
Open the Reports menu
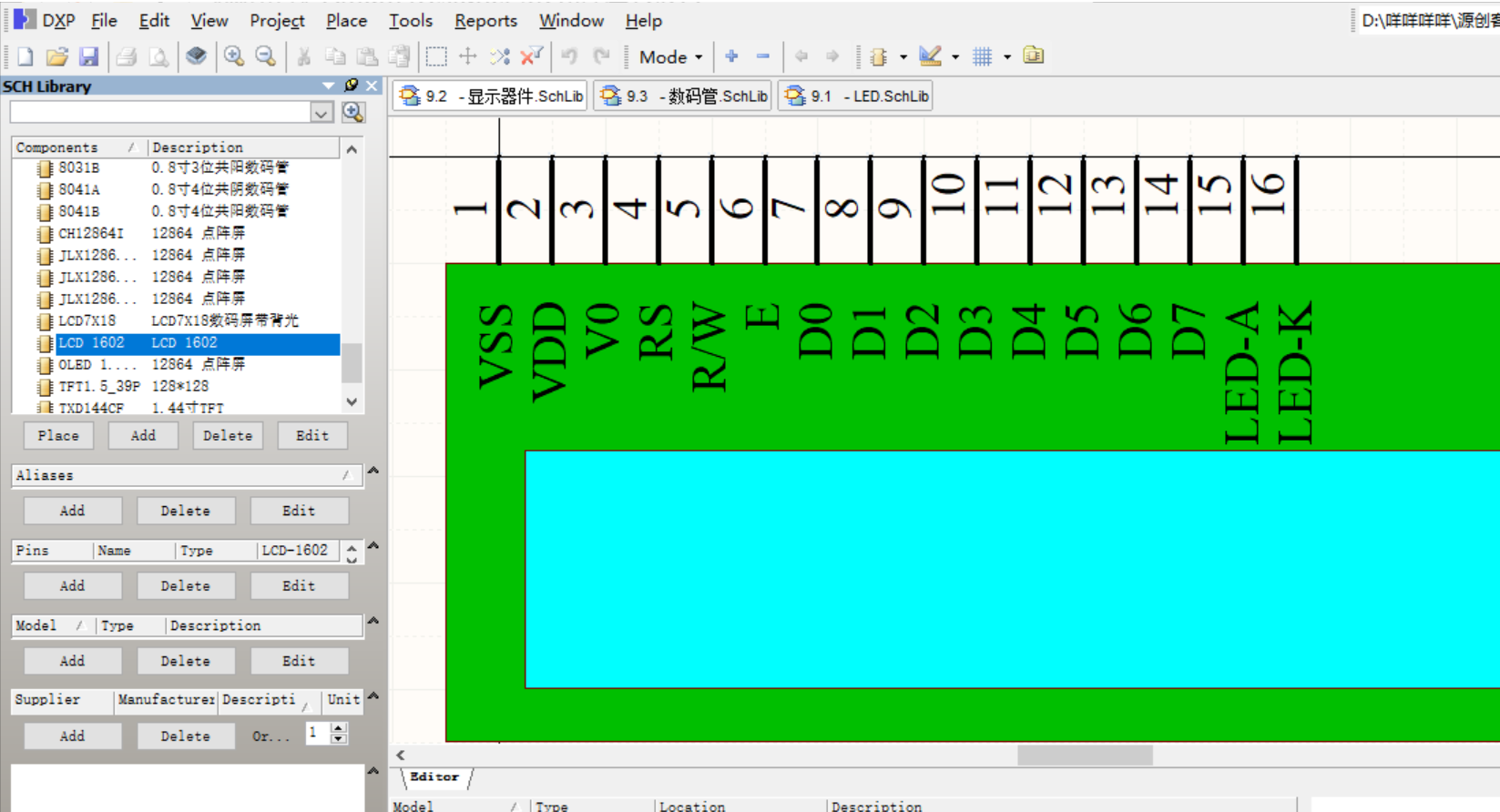point(485,20)
